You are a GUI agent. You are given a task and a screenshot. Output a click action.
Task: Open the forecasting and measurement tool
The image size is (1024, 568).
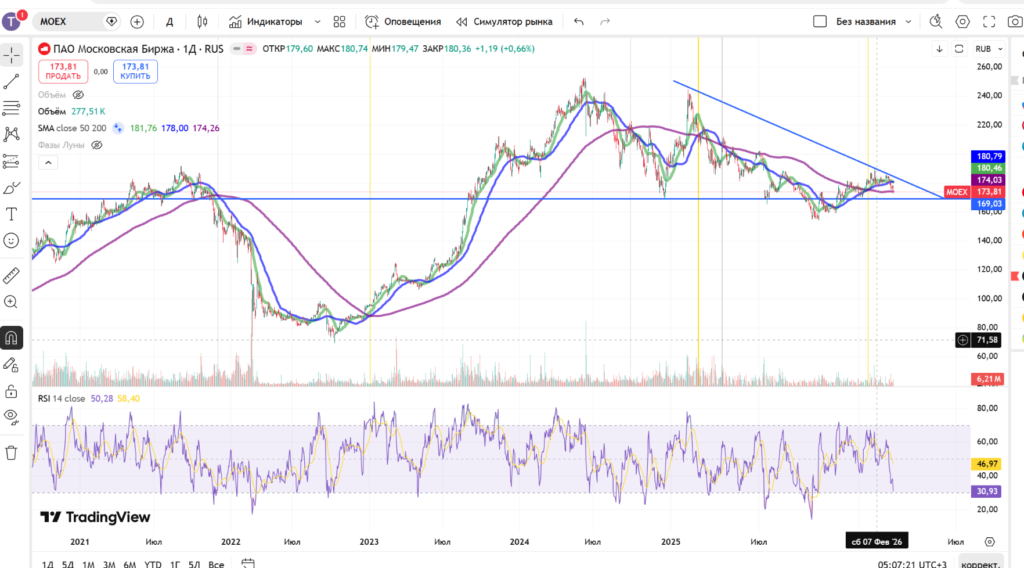click(x=12, y=161)
